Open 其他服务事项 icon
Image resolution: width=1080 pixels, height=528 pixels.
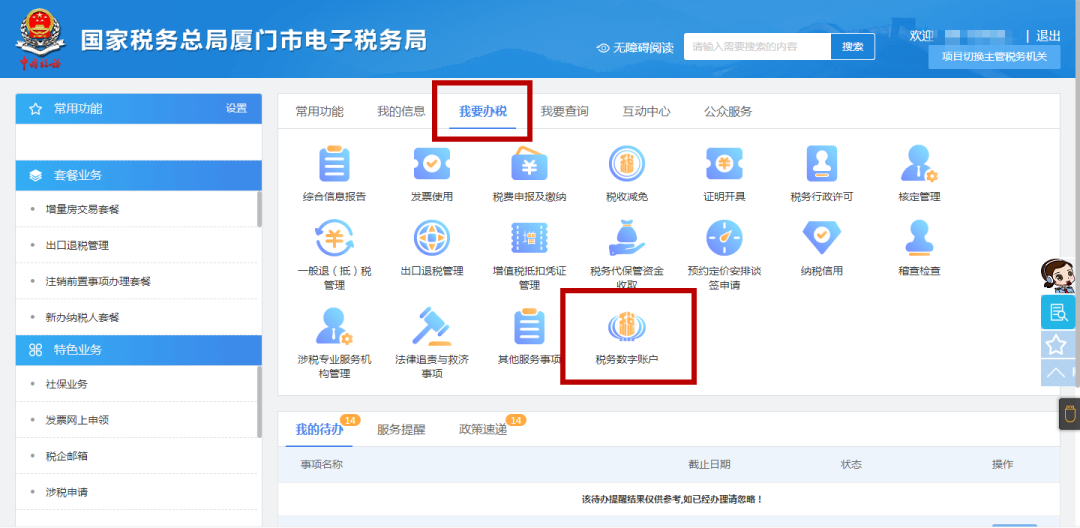[x=529, y=326]
